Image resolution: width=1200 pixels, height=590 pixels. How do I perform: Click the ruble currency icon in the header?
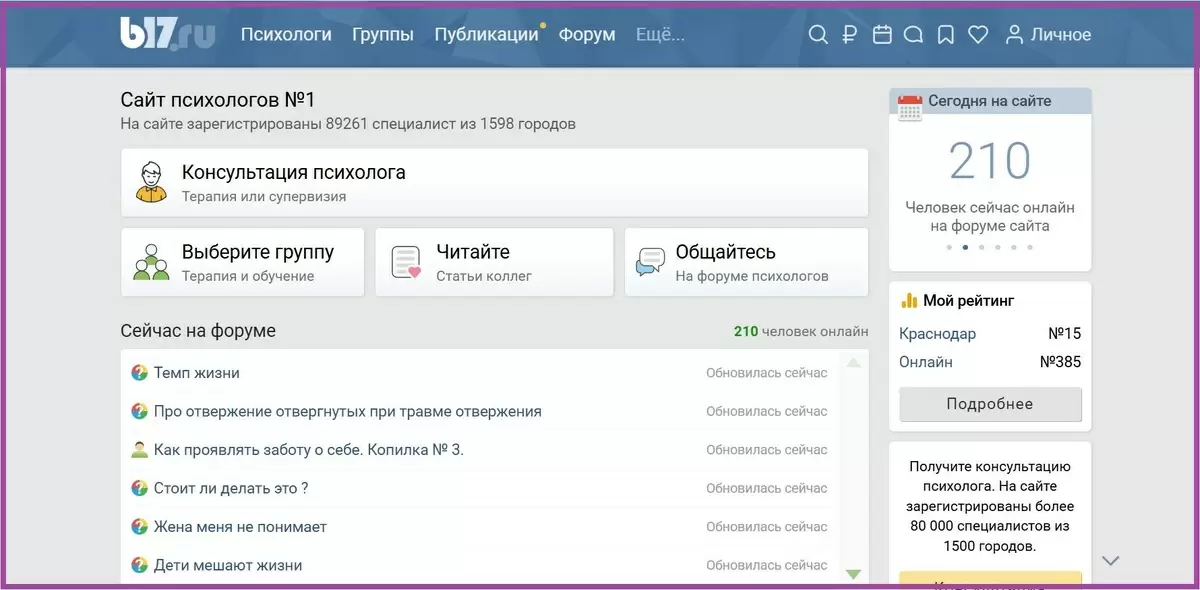849,34
